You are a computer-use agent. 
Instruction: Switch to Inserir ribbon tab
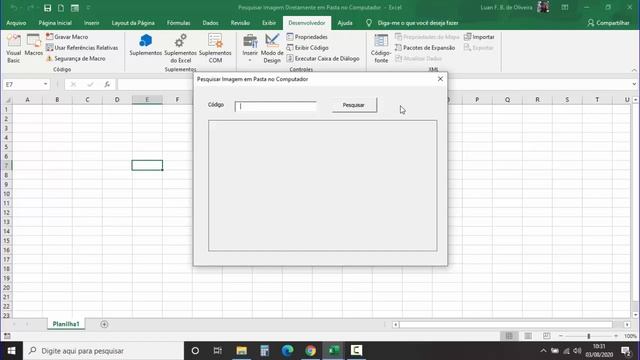click(x=91, y=23)
